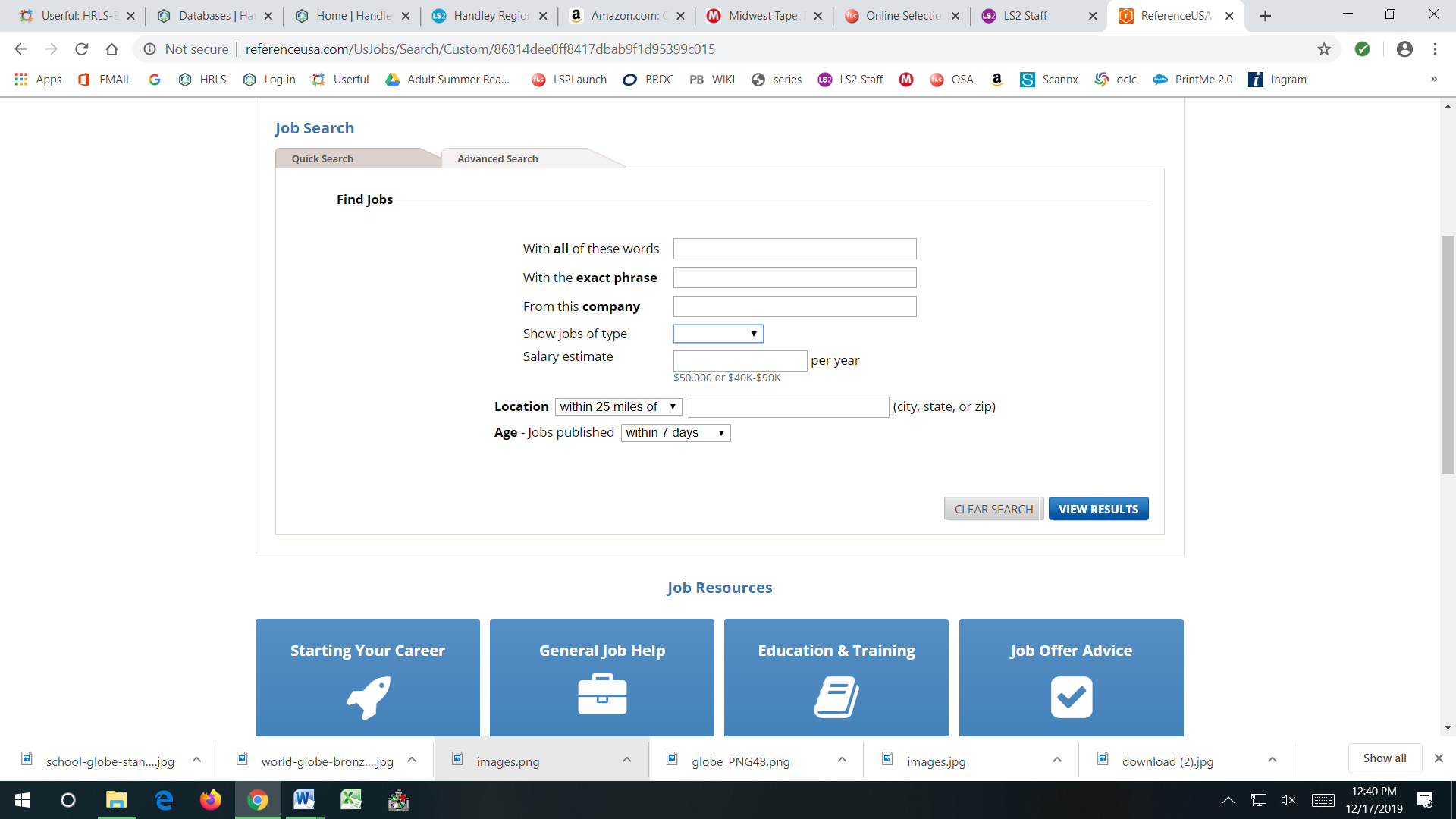
Task: Open the LS2Launch bookmark
Action: click(568, 79)
